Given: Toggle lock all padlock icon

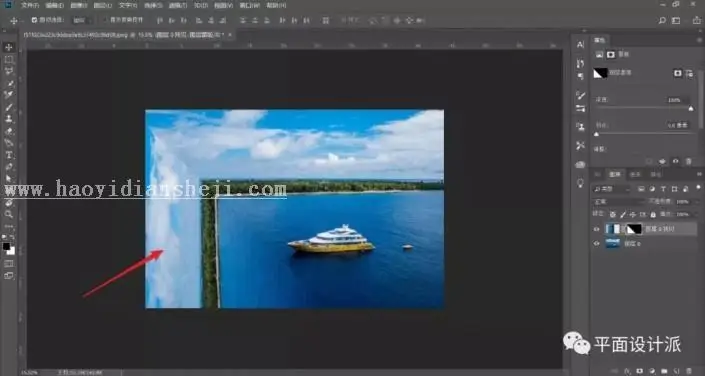Looking at the screenshot, I should click(x=653, y=215).
